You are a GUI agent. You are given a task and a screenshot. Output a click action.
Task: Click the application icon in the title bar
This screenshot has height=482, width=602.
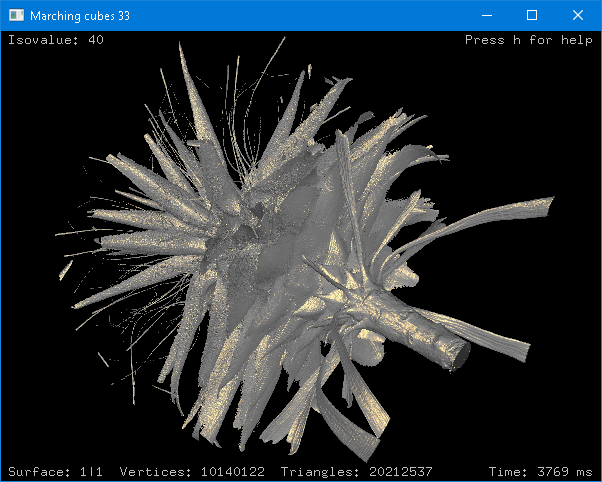click(16, 15)
